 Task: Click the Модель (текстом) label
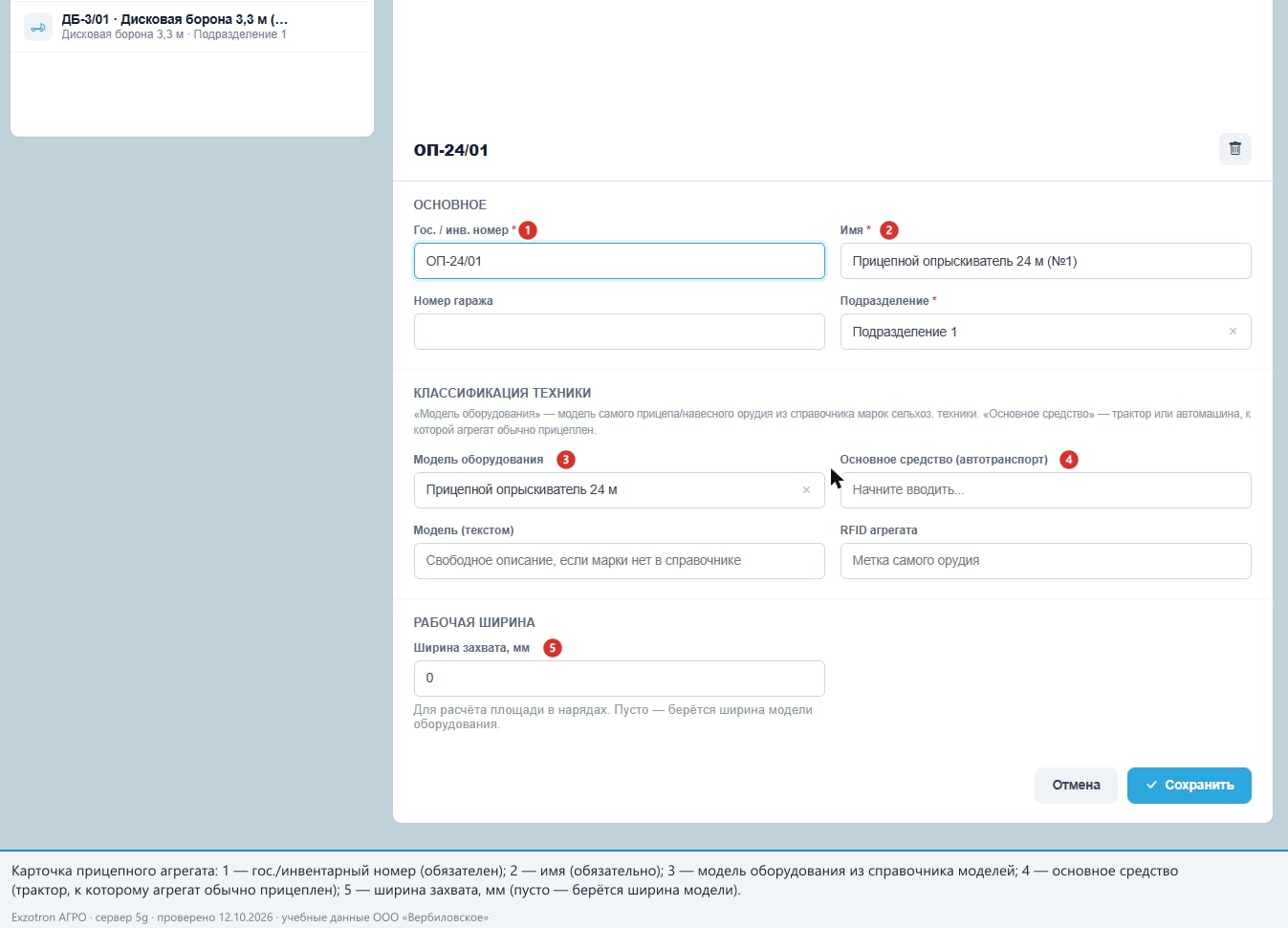point(463,530)
